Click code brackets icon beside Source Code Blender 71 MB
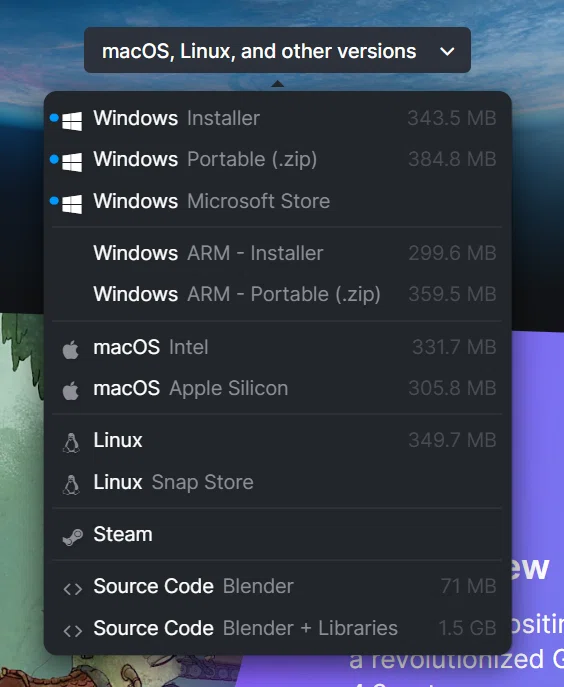 [73, 589]
